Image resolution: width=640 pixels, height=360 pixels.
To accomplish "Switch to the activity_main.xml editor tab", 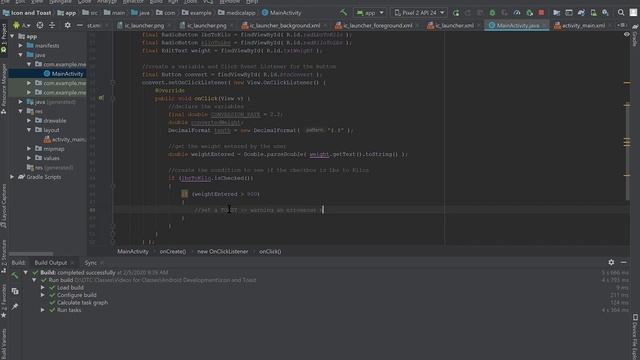I will click(582, 25).
